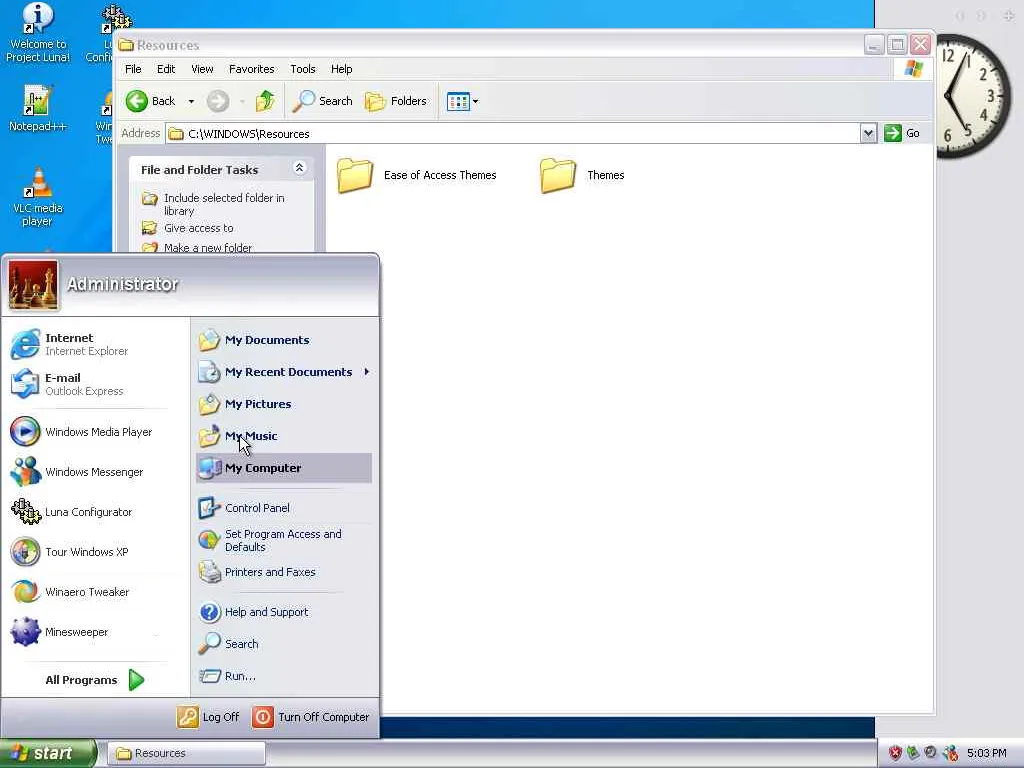1024x768 pixels.
Task: Click the analog clock desktop gadget
Action: [972, 97]
